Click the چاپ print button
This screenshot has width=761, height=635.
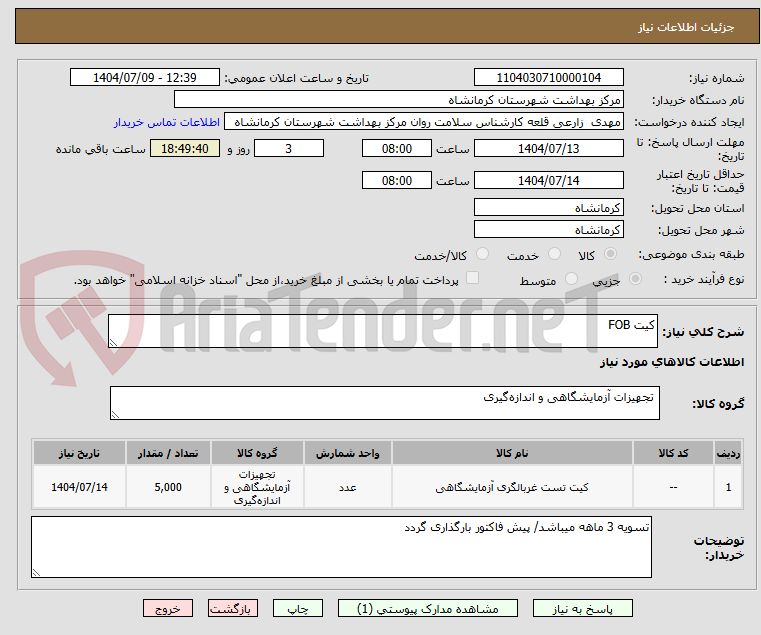[x=298, y=608]
